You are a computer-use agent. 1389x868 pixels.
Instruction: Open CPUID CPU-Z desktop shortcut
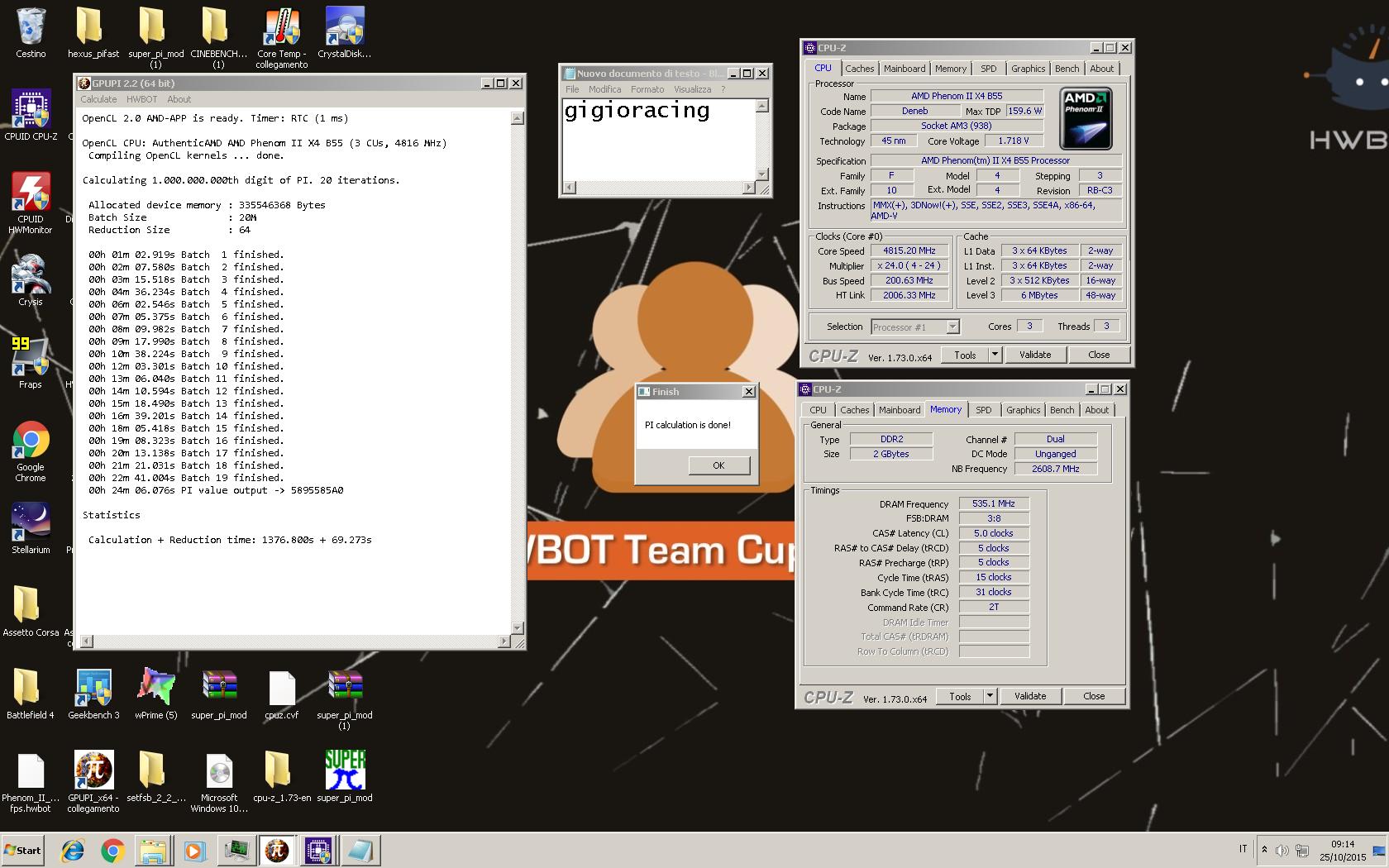31,116
